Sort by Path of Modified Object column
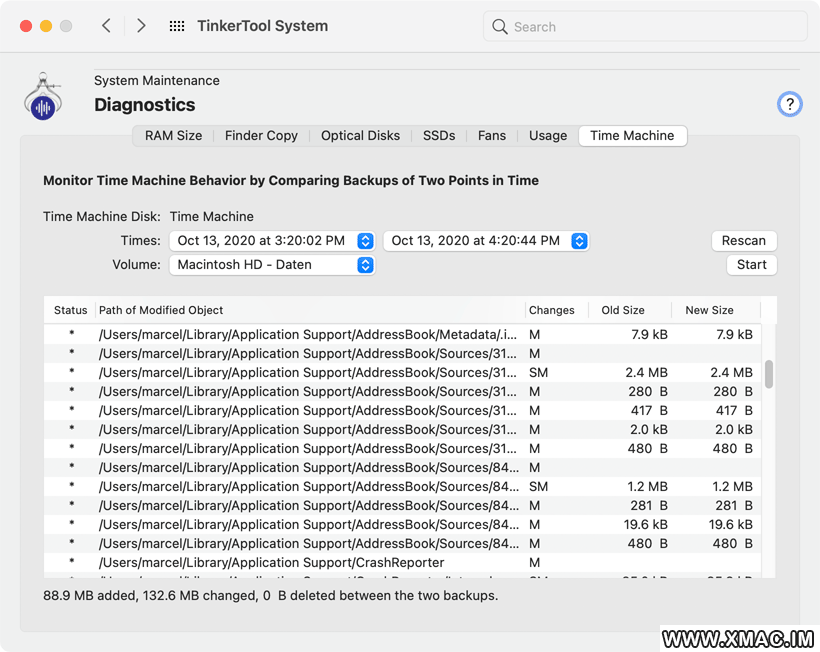This screenshot has height=652, width=820. (310, 310)
